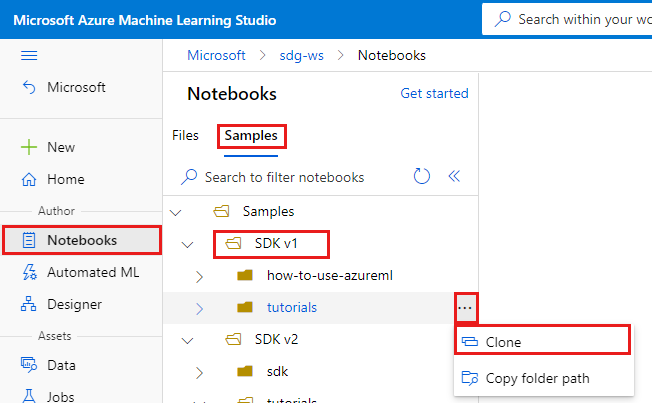The height and width of the screenshot is (403, 652).
Task: Select the Data item under Assets
Action: click(61, 365)
